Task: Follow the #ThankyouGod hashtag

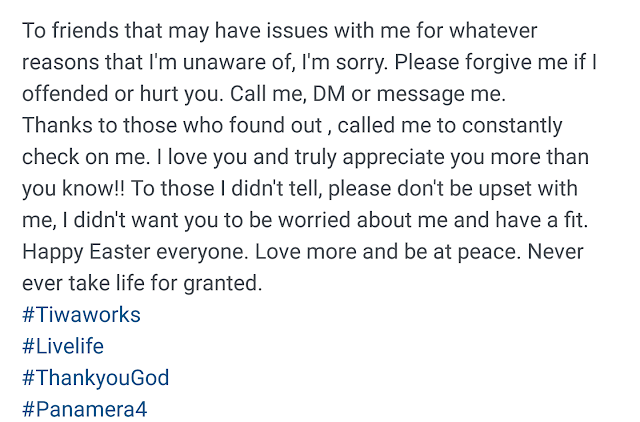Action: (96, 378)
